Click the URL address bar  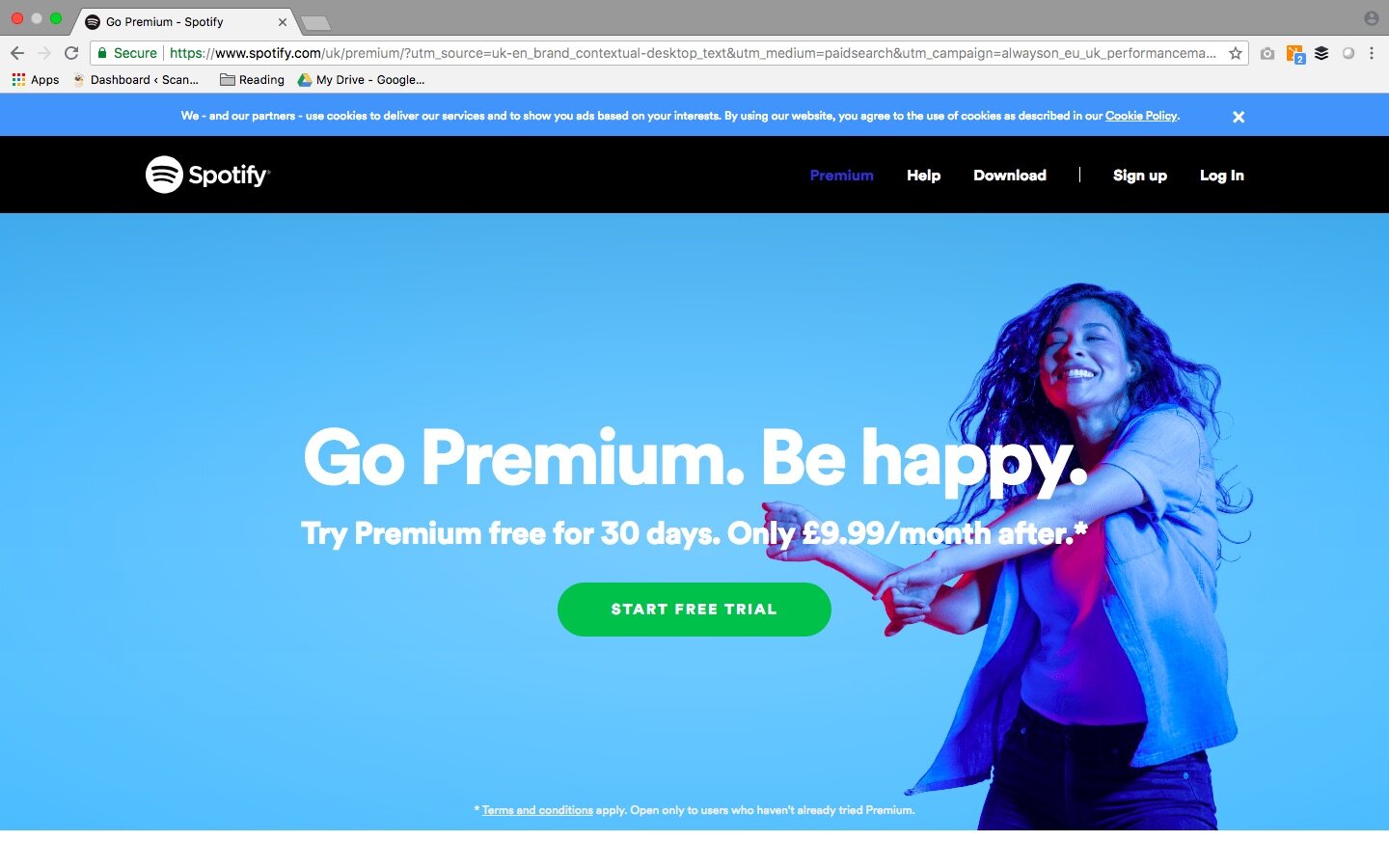[666, 53]
